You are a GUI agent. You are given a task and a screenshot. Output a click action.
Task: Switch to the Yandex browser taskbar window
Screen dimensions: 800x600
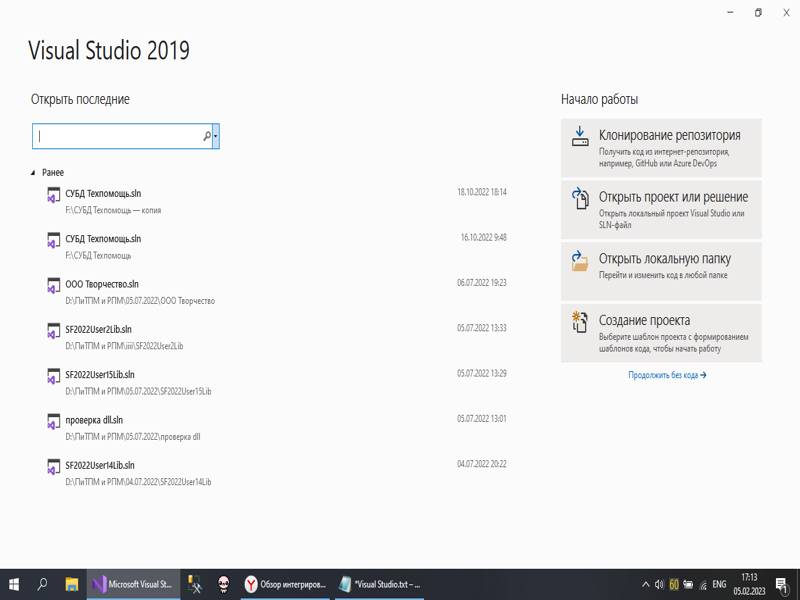click(x=285, y=584)
